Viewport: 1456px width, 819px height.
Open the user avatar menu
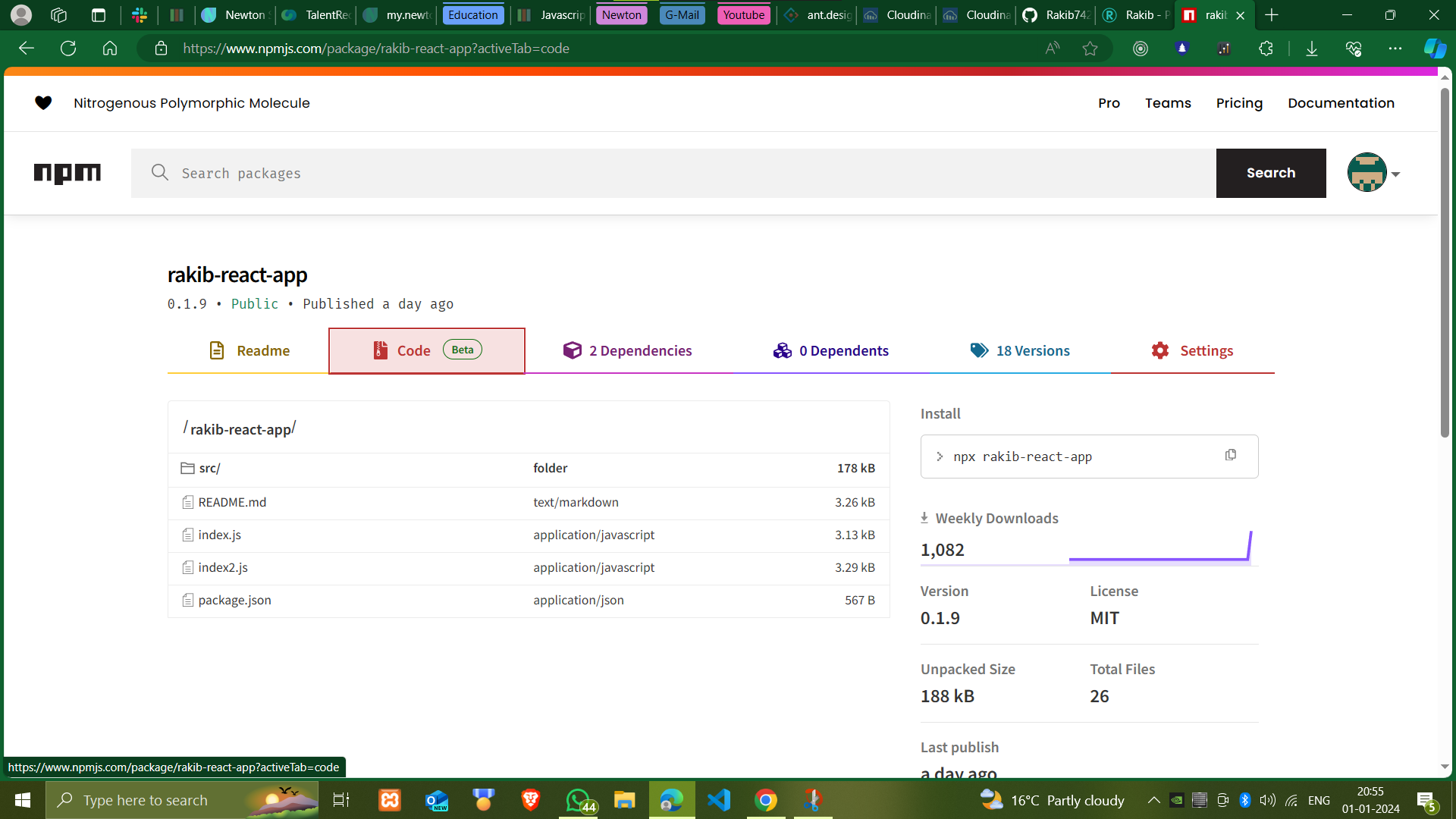pos(1373,173)
